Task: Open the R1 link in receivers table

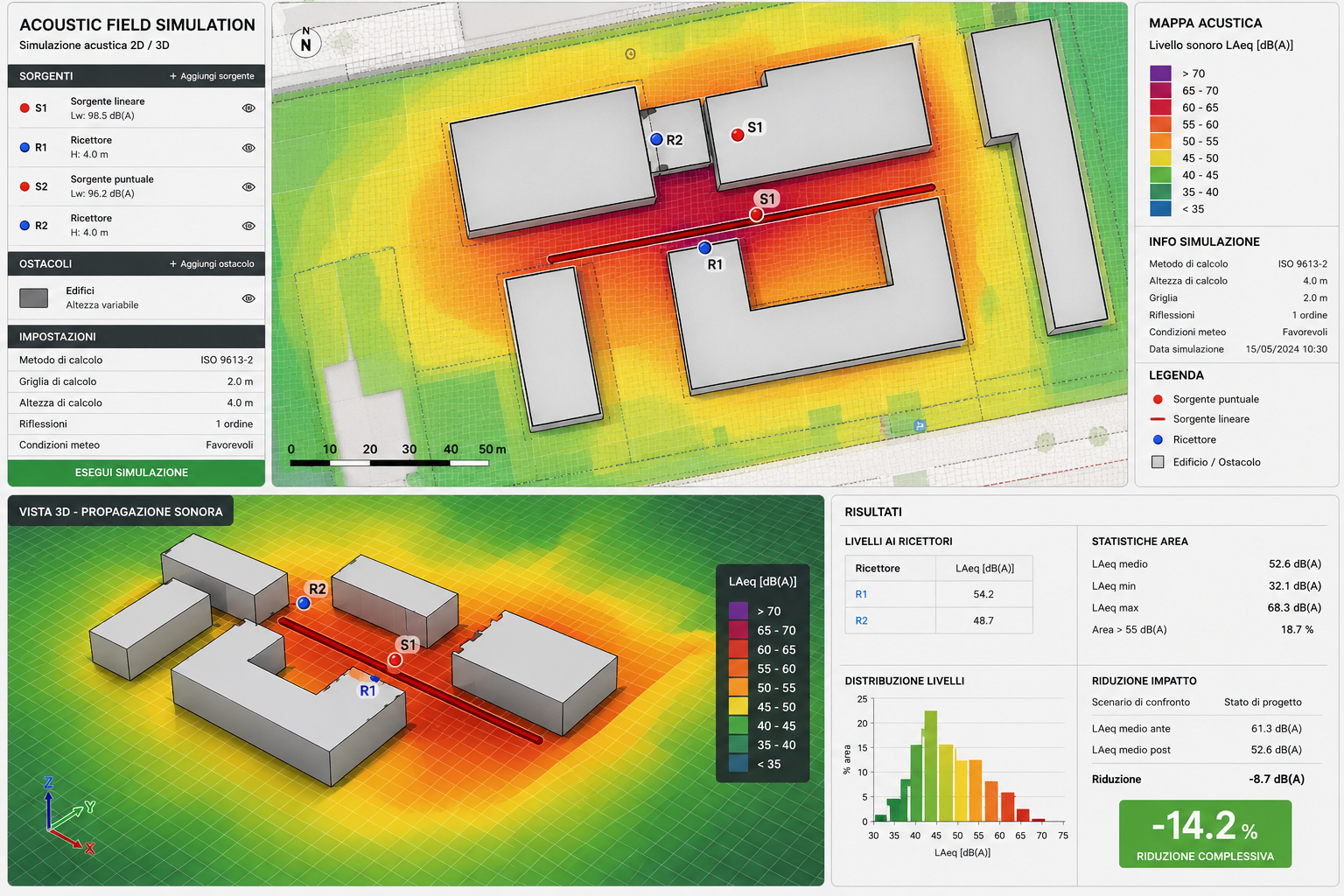Action: 861,594
